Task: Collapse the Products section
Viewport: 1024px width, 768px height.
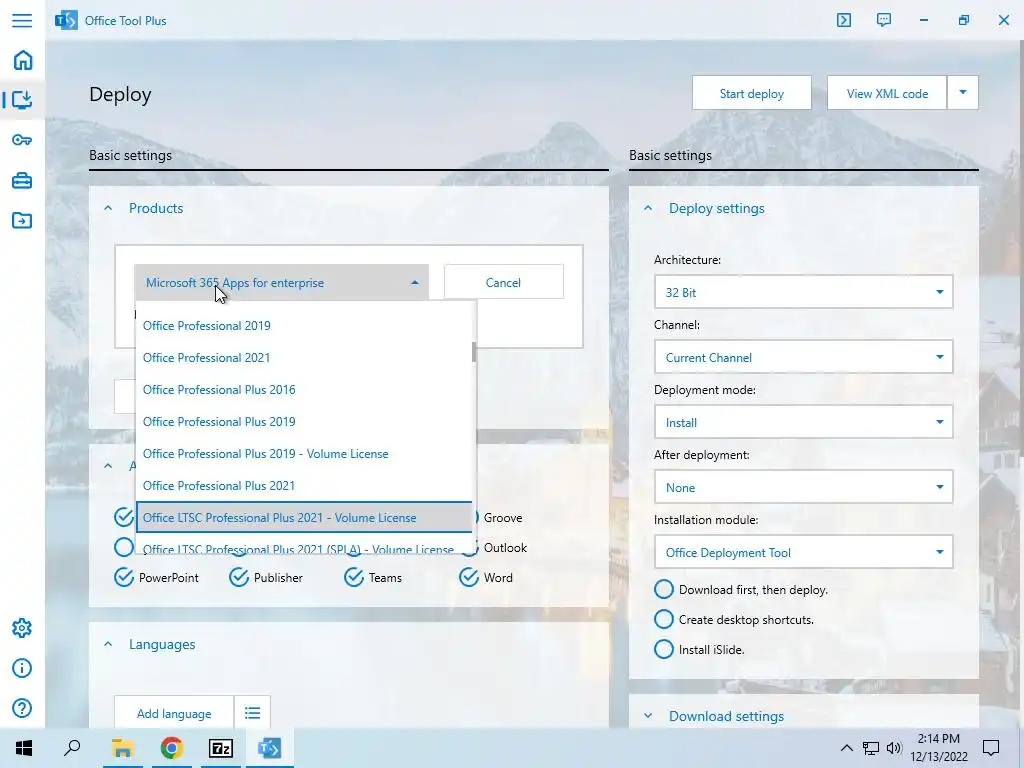Action: (108, 208)
